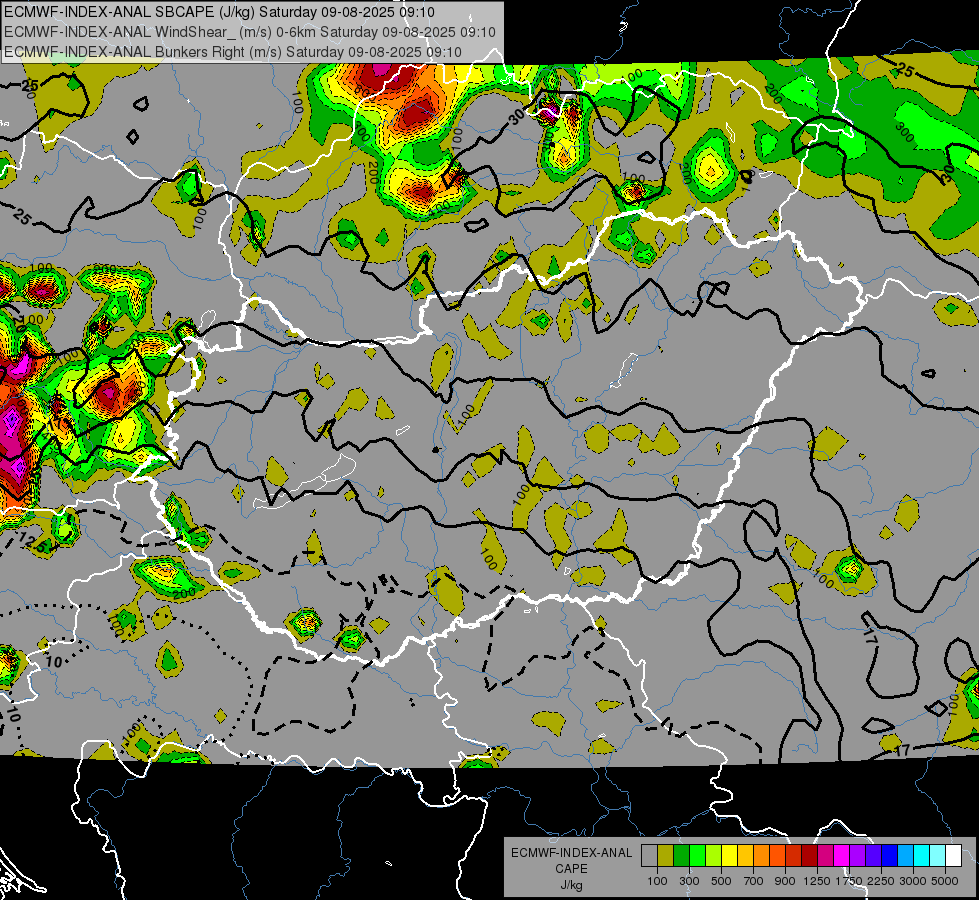Screen dimensions: 979x900
Task: Select the olive swatch in the CAPE legend
Action: (665, 855)
